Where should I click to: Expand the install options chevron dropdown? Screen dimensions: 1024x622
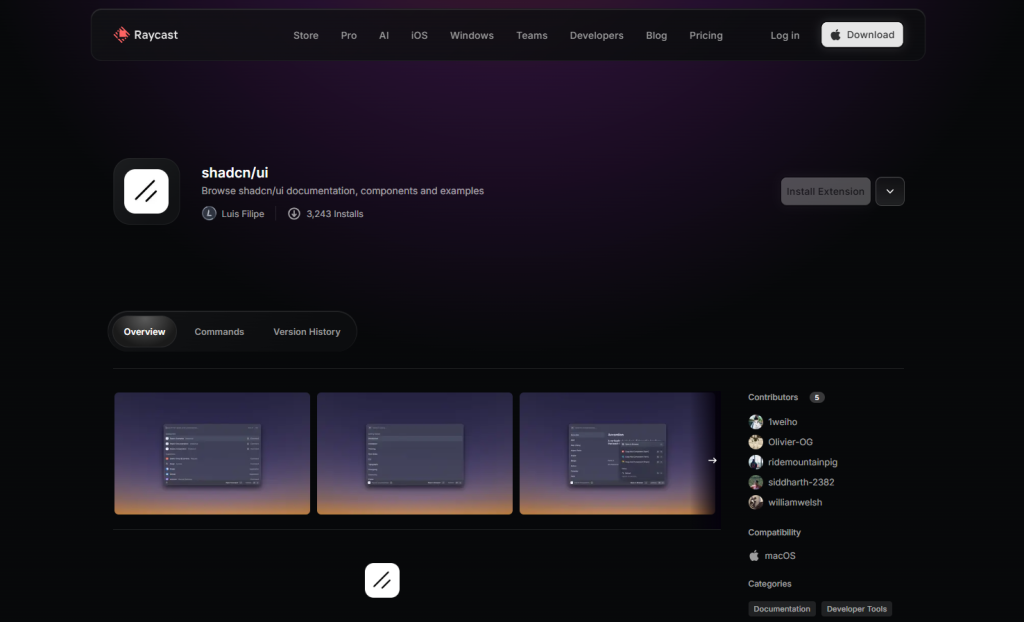coord(890,191)
